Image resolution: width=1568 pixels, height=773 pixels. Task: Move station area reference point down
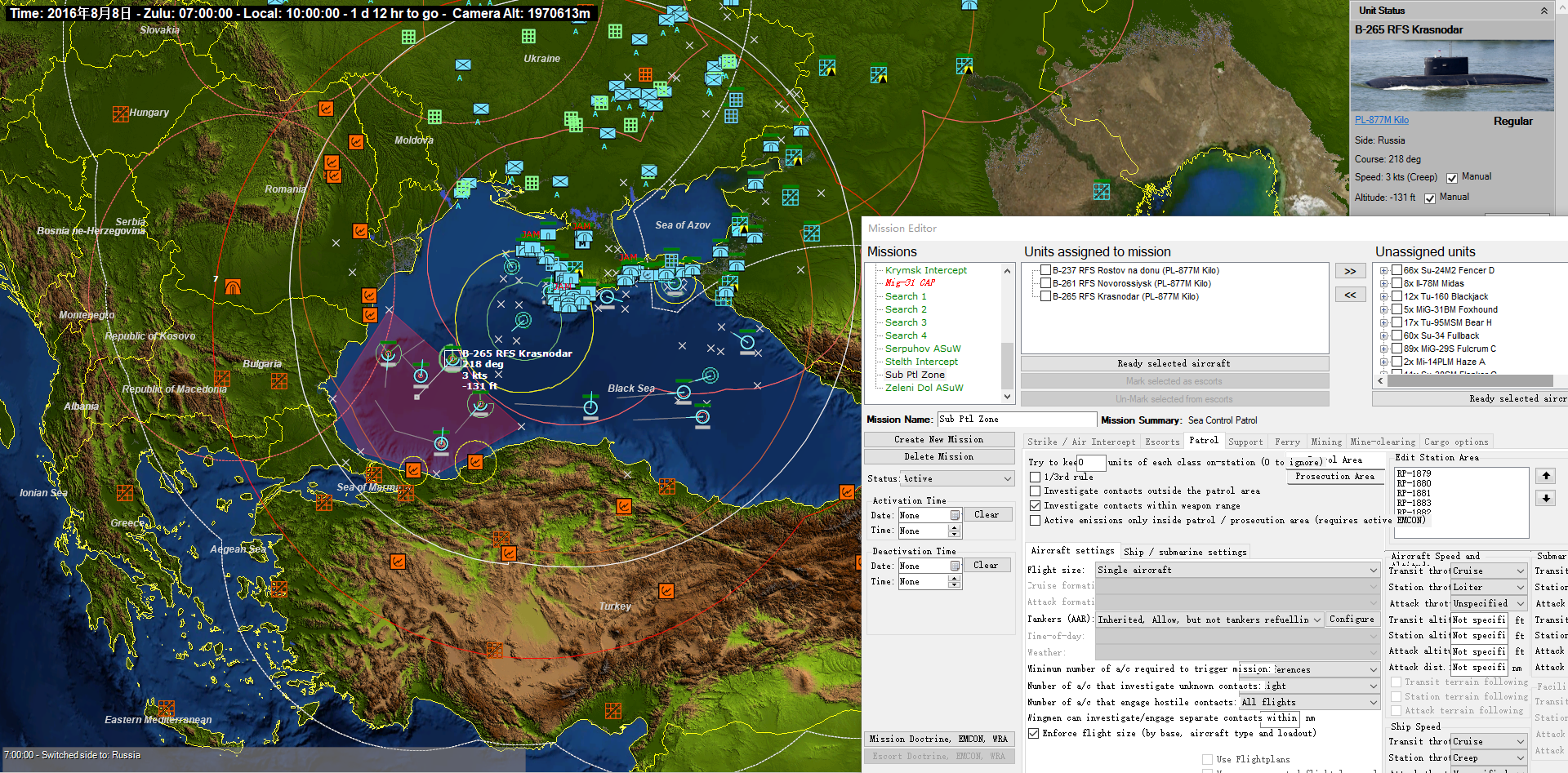click(x=1545, y=498)
